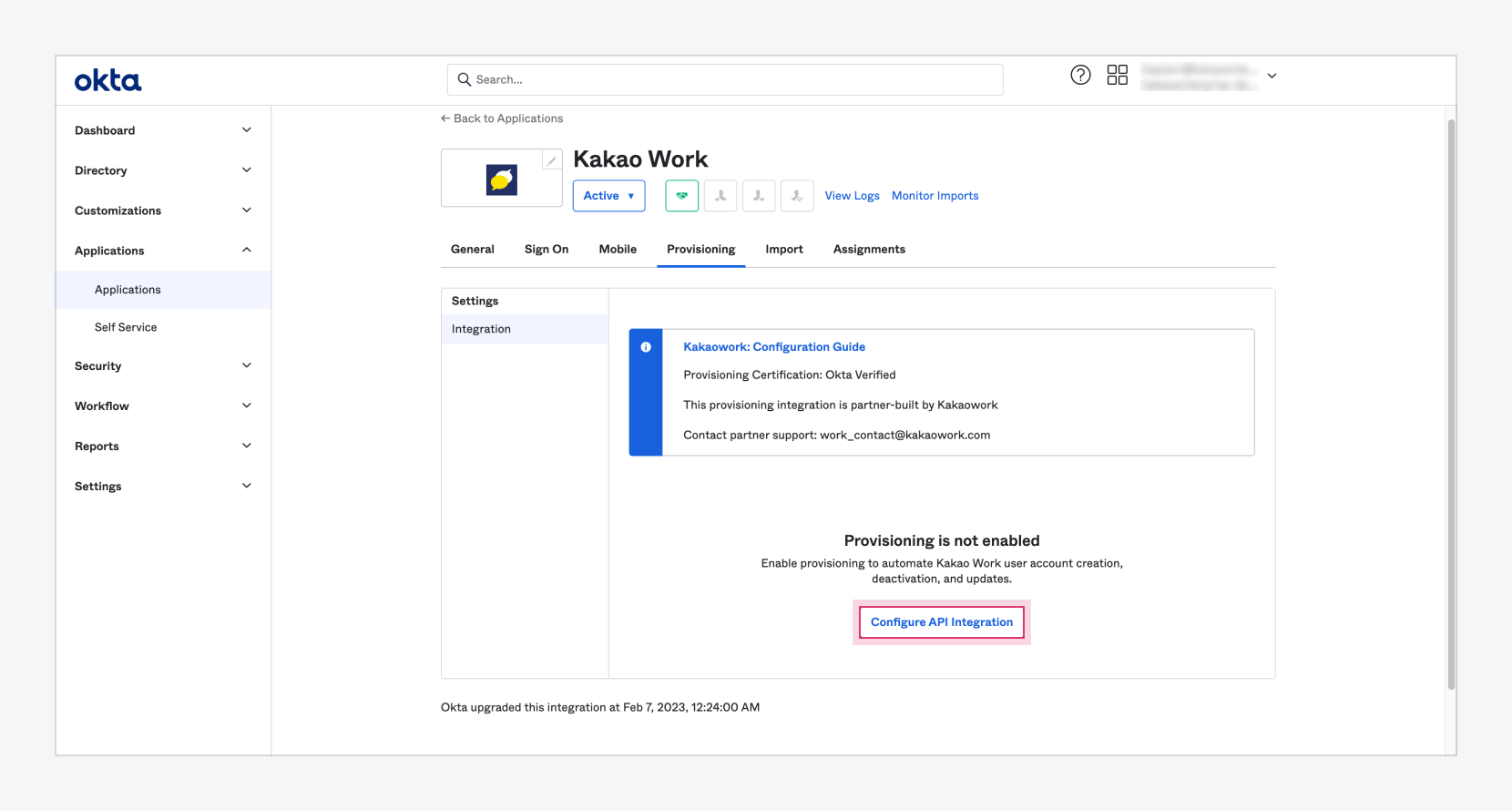Image resolution: width=1512 pixels, height=811 pixels.
Task: Switch to the Sign On tab
Action: [547, 249]
